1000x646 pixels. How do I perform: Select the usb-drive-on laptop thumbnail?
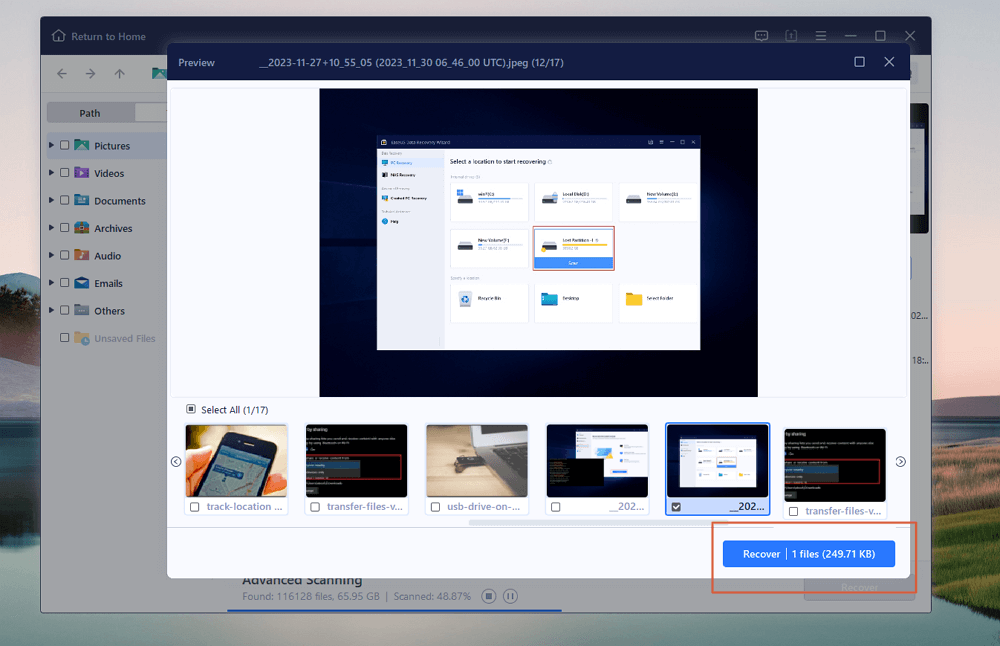tap(477, 461)
